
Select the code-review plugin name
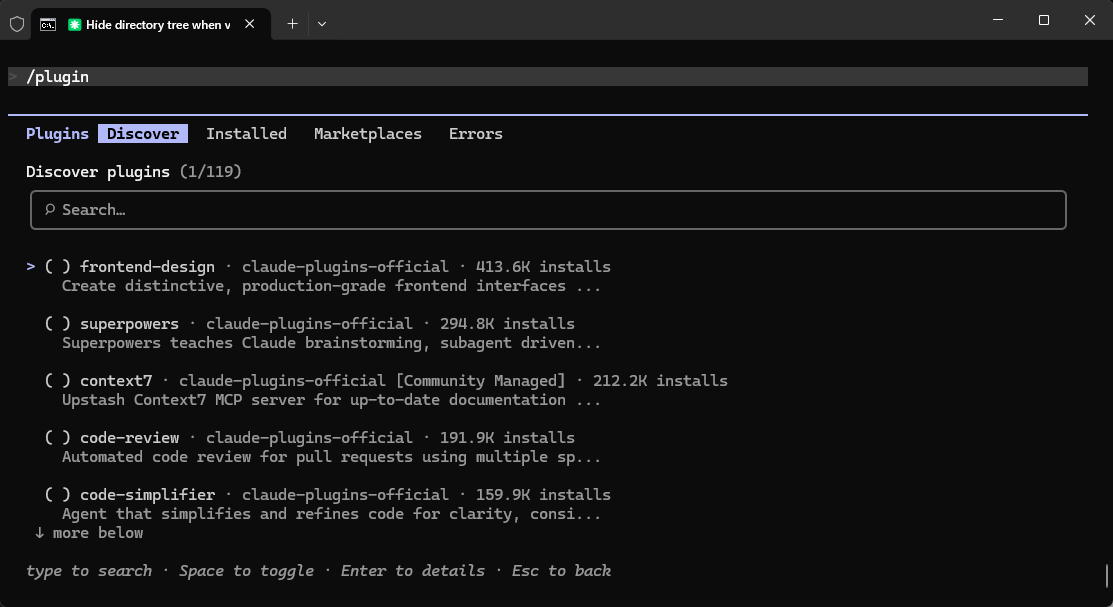click(129, 438)
